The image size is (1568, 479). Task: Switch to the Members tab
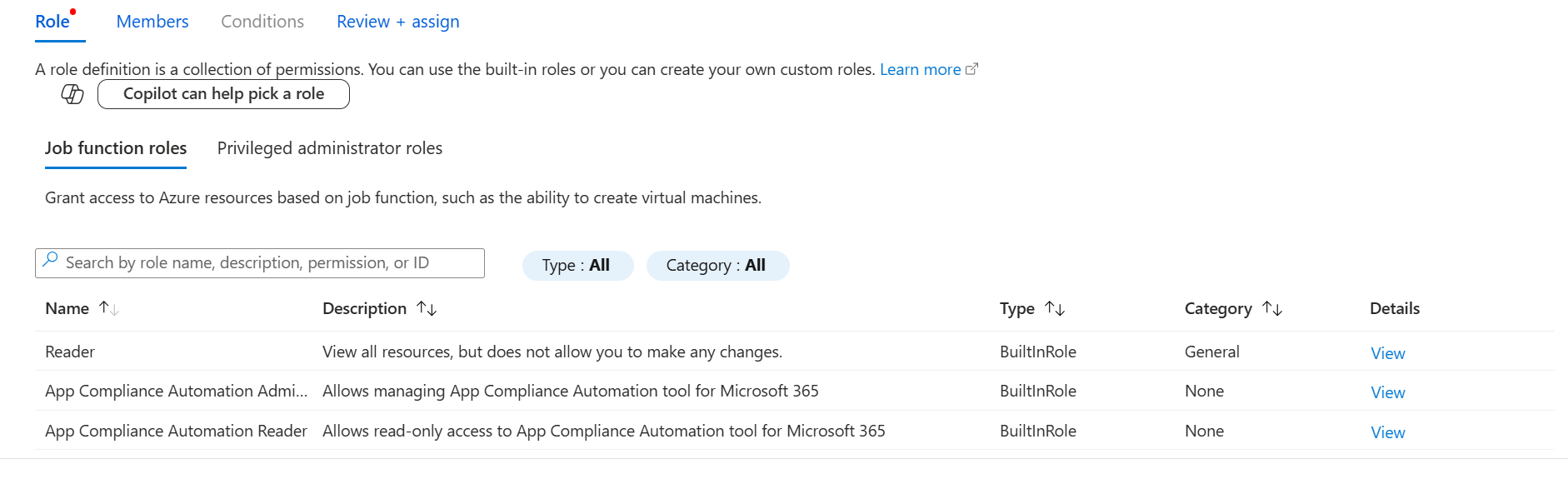152,22
